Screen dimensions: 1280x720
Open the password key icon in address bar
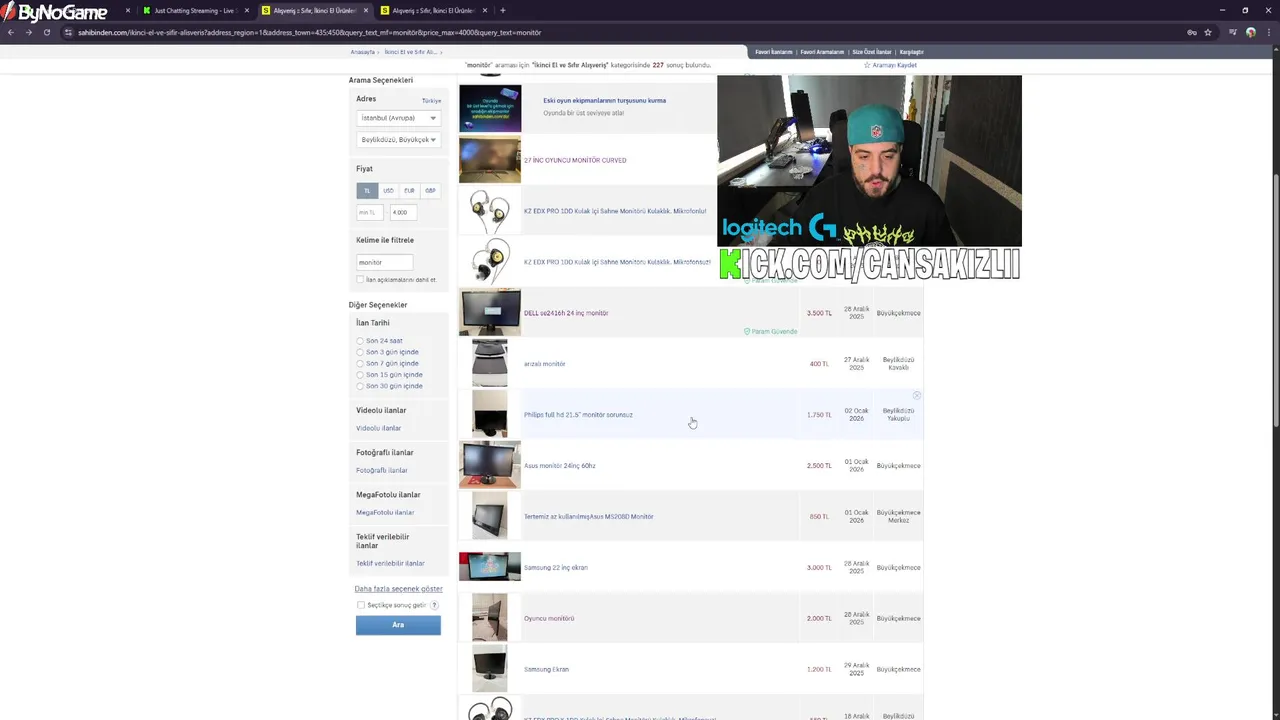click(1192, 32)
